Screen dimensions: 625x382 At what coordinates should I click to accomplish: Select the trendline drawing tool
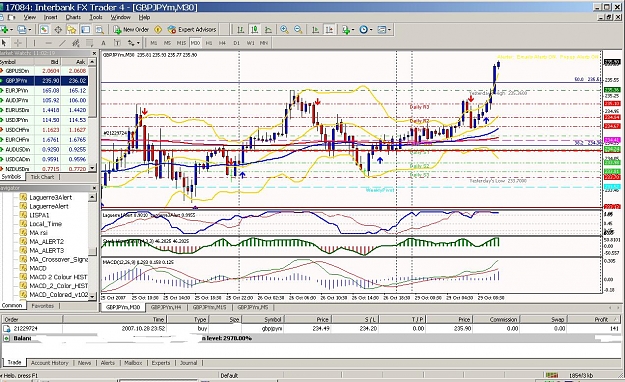[x=62, y=43]
